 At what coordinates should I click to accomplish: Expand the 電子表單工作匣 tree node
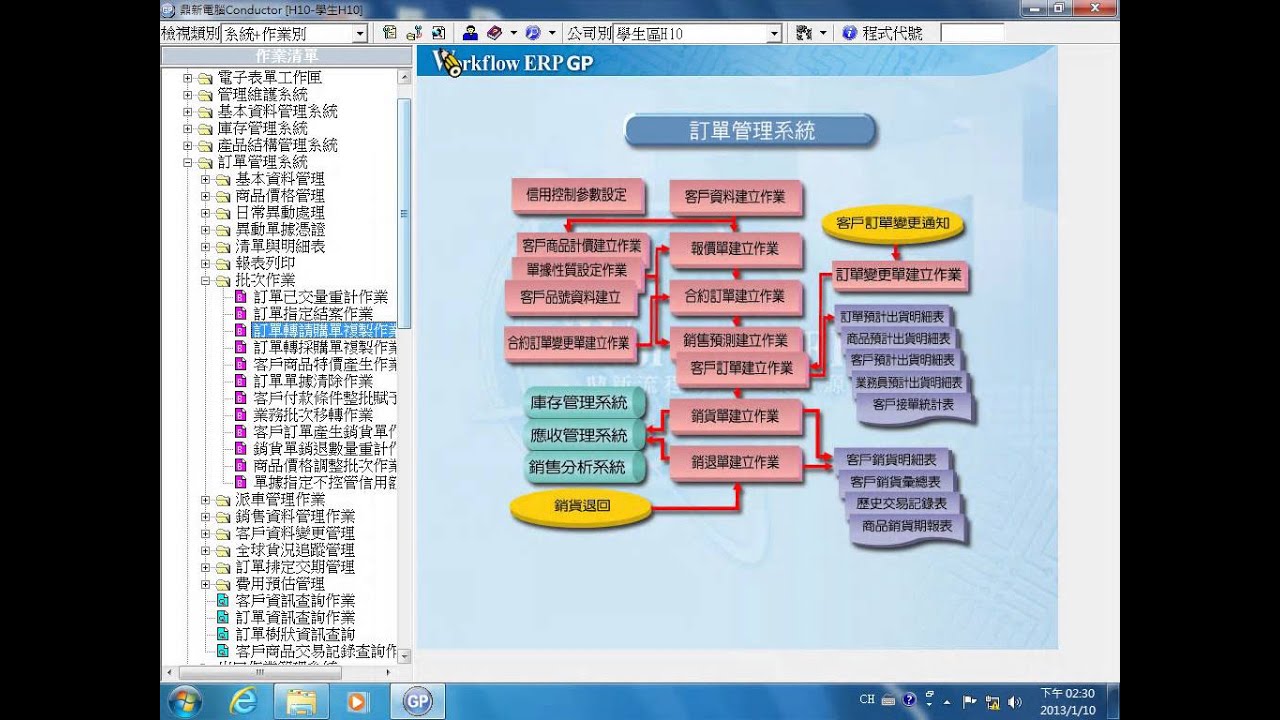pos(187,78)
